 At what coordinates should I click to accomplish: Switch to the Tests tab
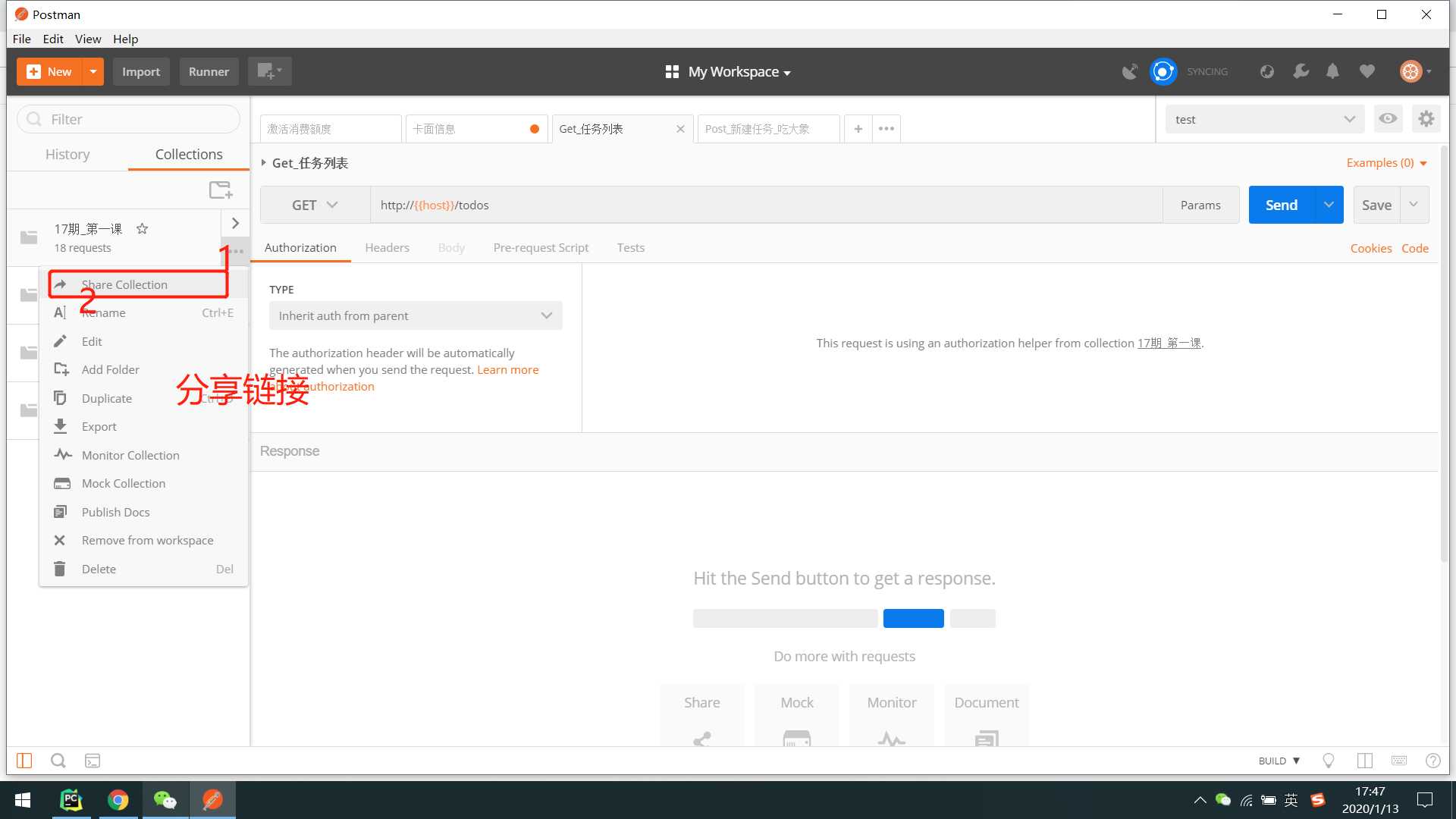[x=630, y=247]
